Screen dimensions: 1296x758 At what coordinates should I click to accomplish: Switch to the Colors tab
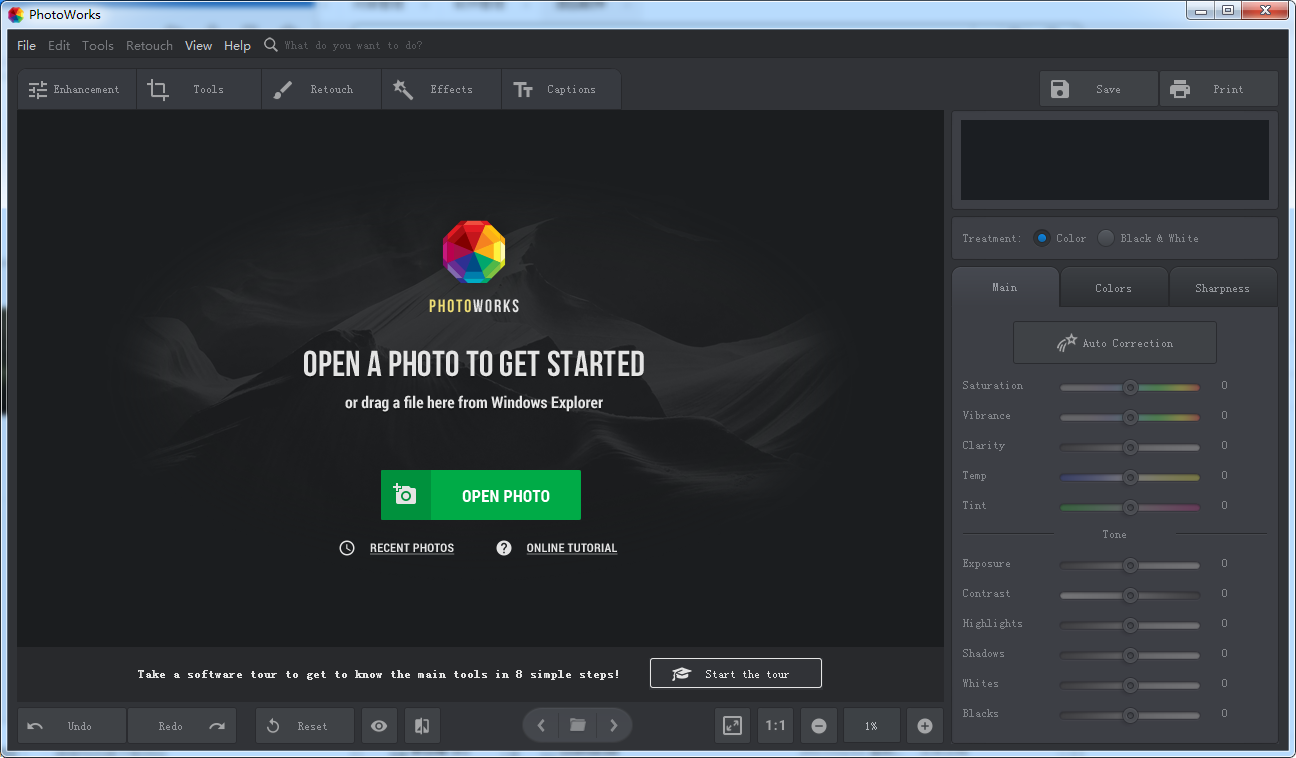1113,288
